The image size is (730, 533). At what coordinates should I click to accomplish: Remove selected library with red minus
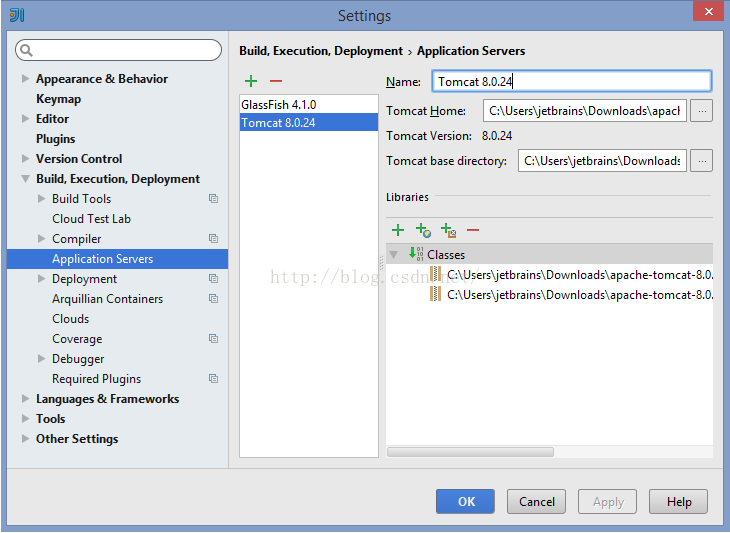tap(473, 230)
